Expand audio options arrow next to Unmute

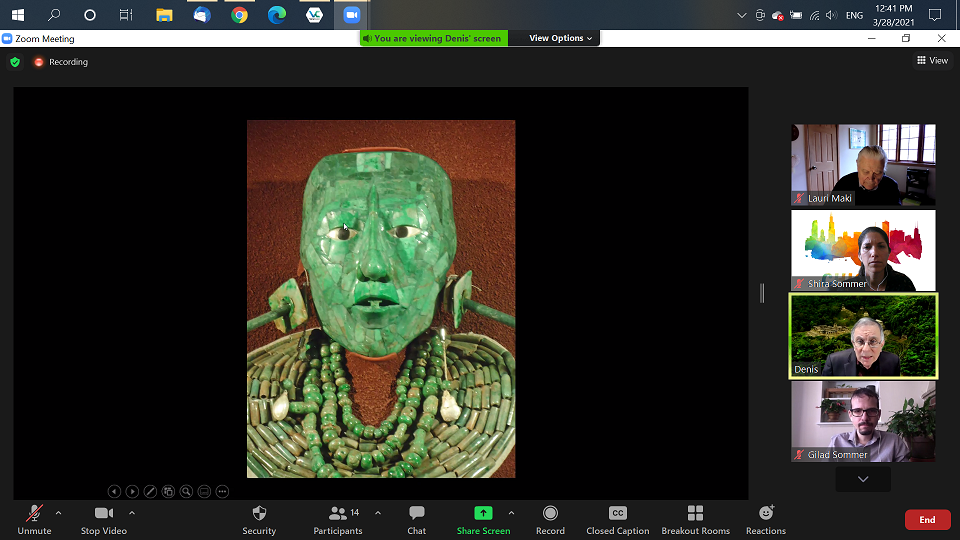(58, 513)
